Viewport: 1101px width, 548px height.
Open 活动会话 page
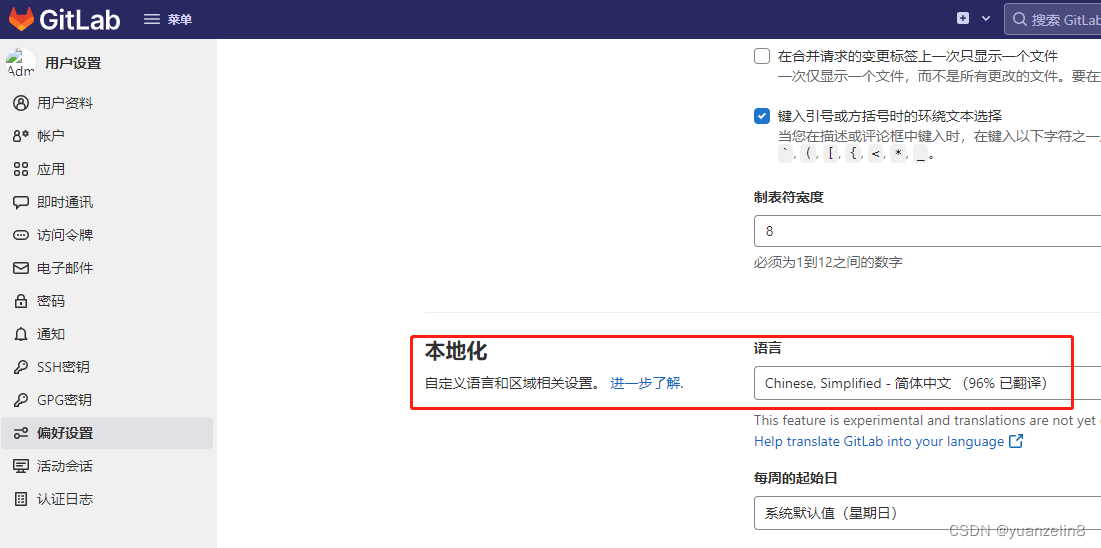[x=107, y=467]
